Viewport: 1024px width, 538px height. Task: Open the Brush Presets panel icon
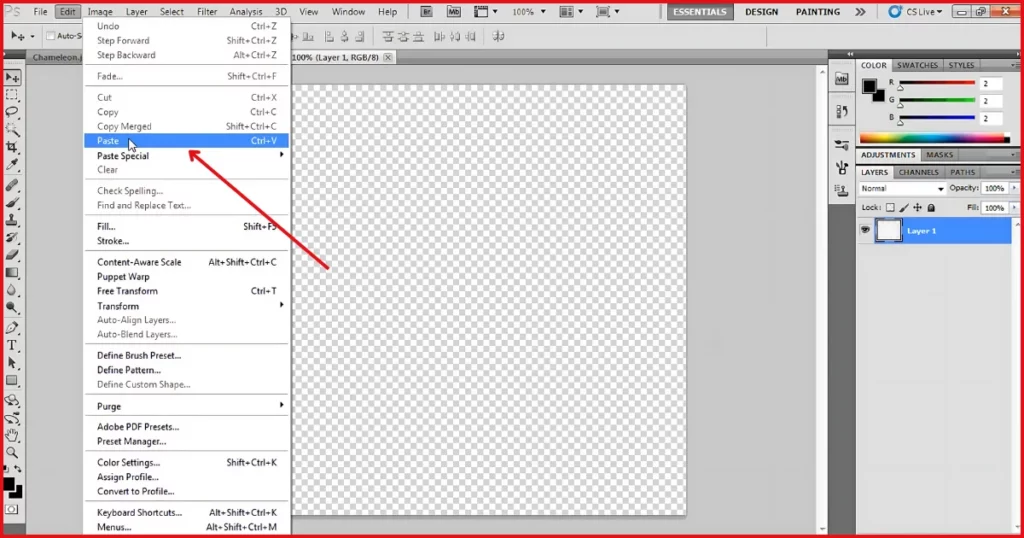pyautogui.click(x=842, y=145)
